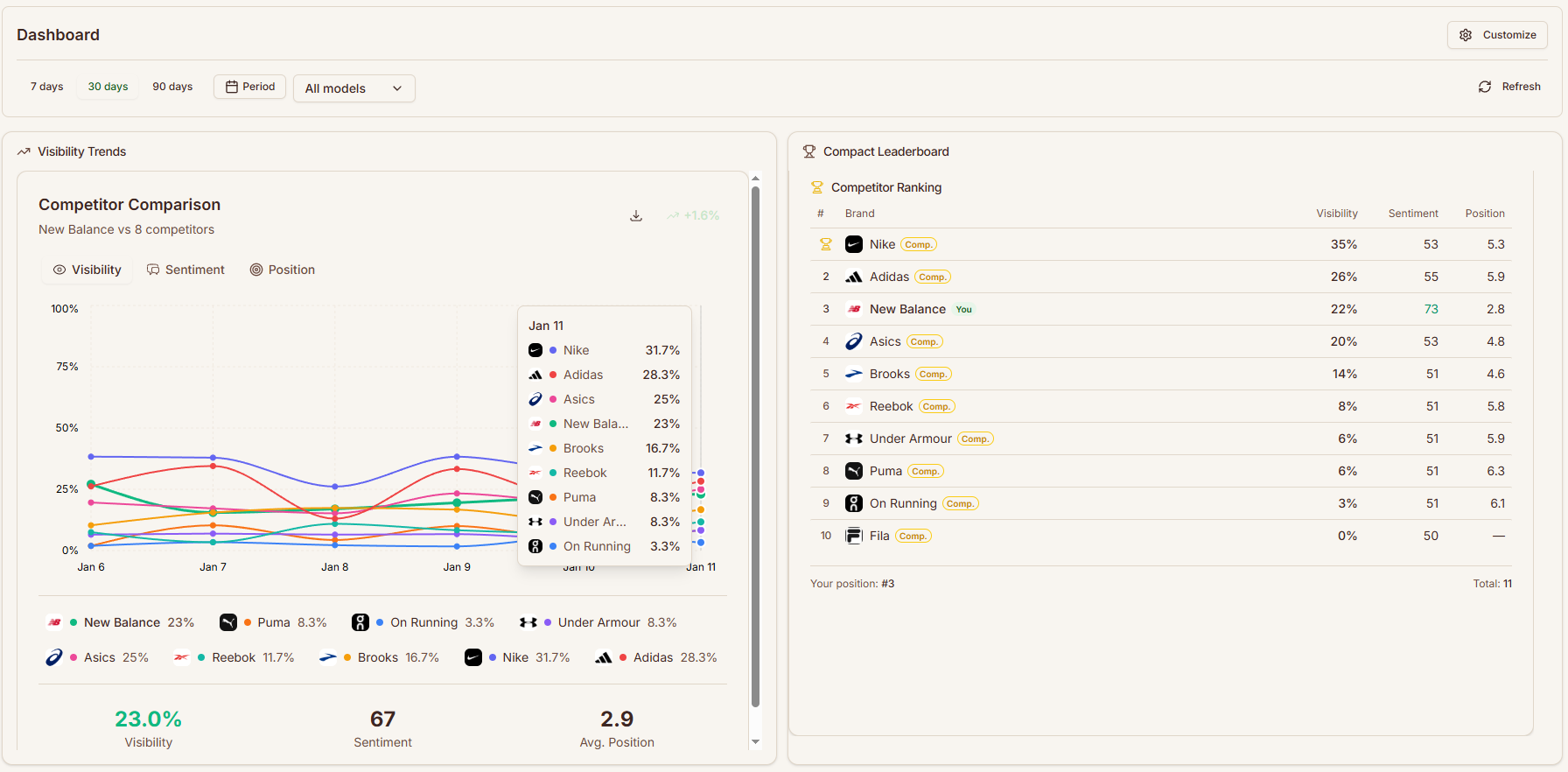Open the All models dropdown
The image size is (1568, 772).
click(x=354, y=88)
